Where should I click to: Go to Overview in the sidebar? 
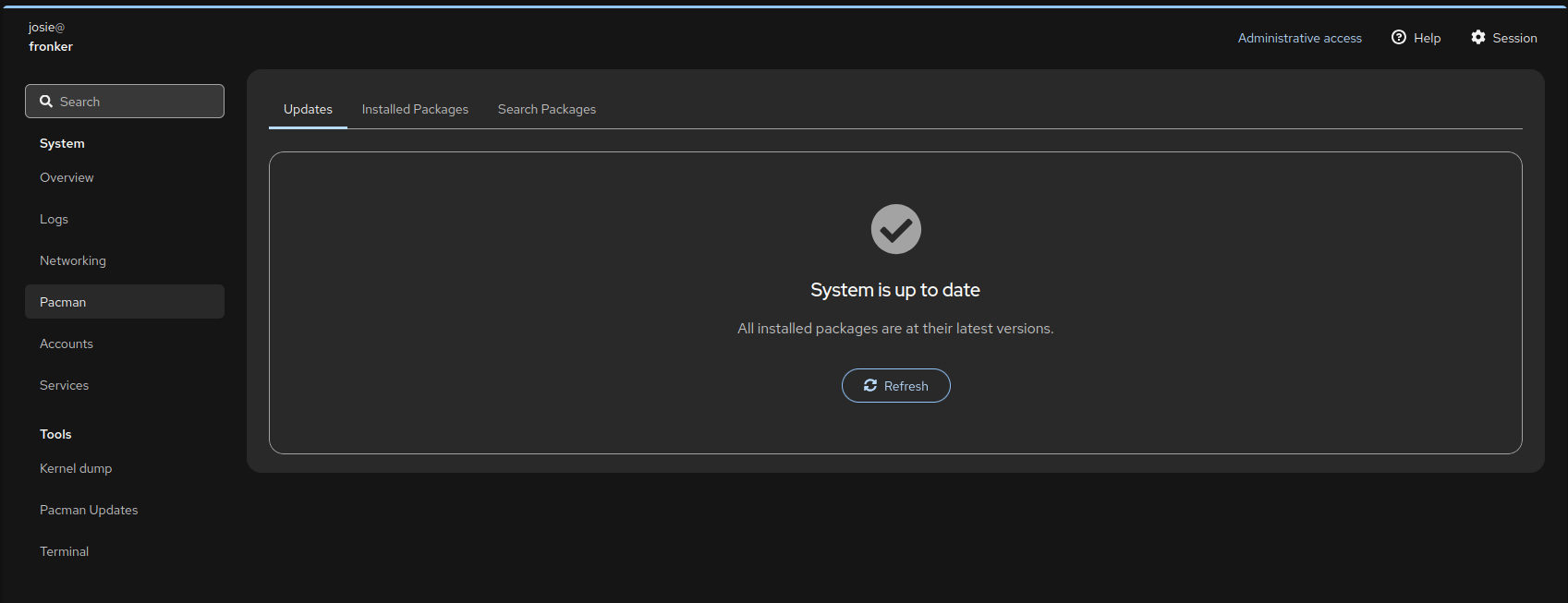[67, 177]
